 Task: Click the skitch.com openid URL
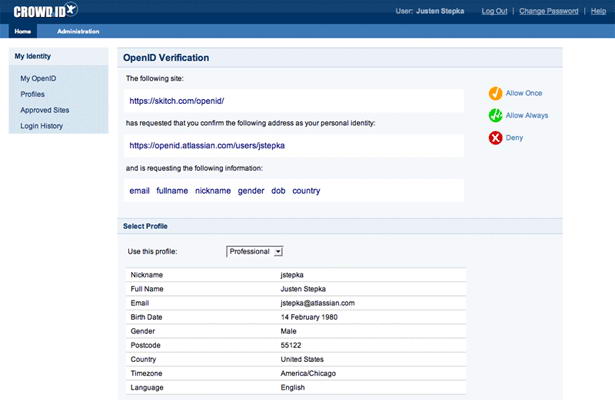(176, 101)
